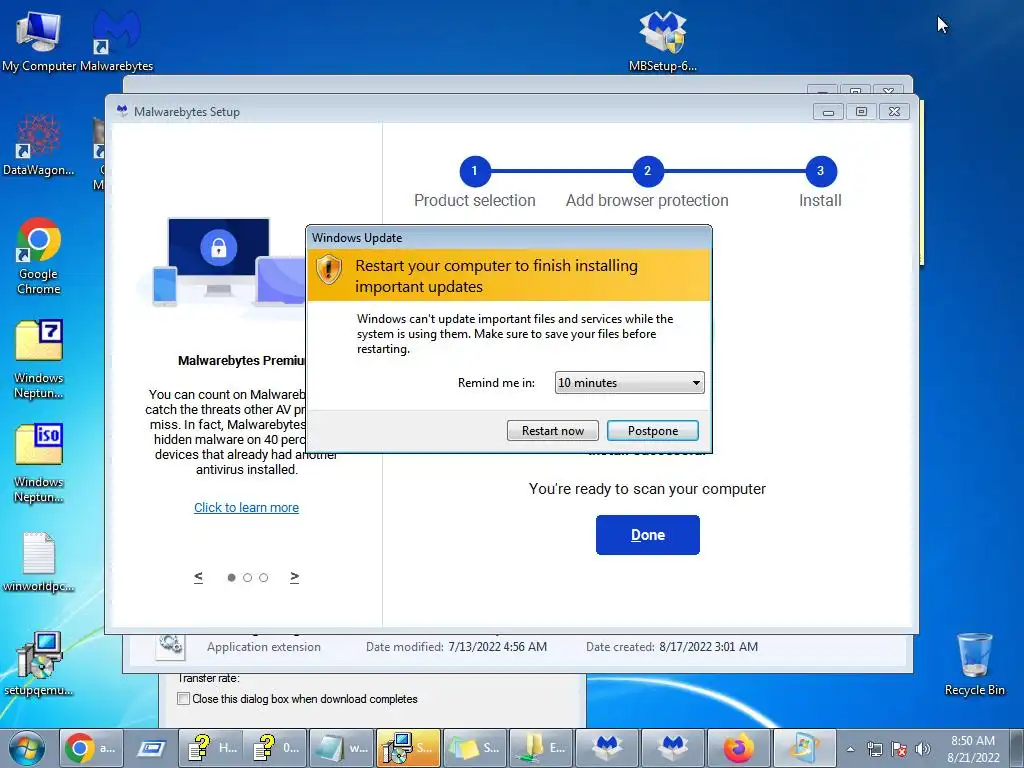The width and height of the screenshot is (1024, 768).
Task: Switch to the first Malwarebytes taskbar button
Action: tap(607, 748)
